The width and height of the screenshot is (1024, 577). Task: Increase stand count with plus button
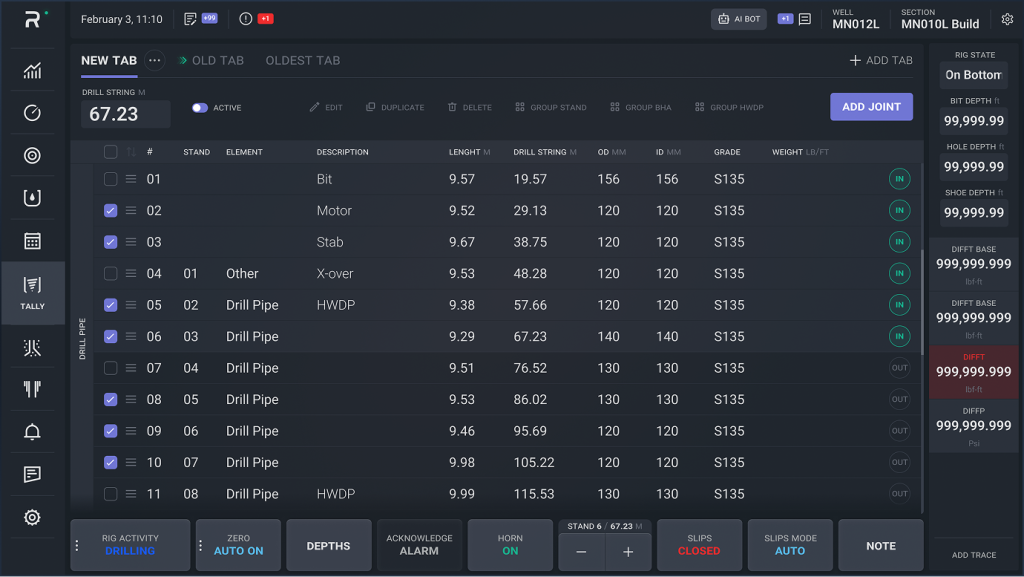point(628,552)
